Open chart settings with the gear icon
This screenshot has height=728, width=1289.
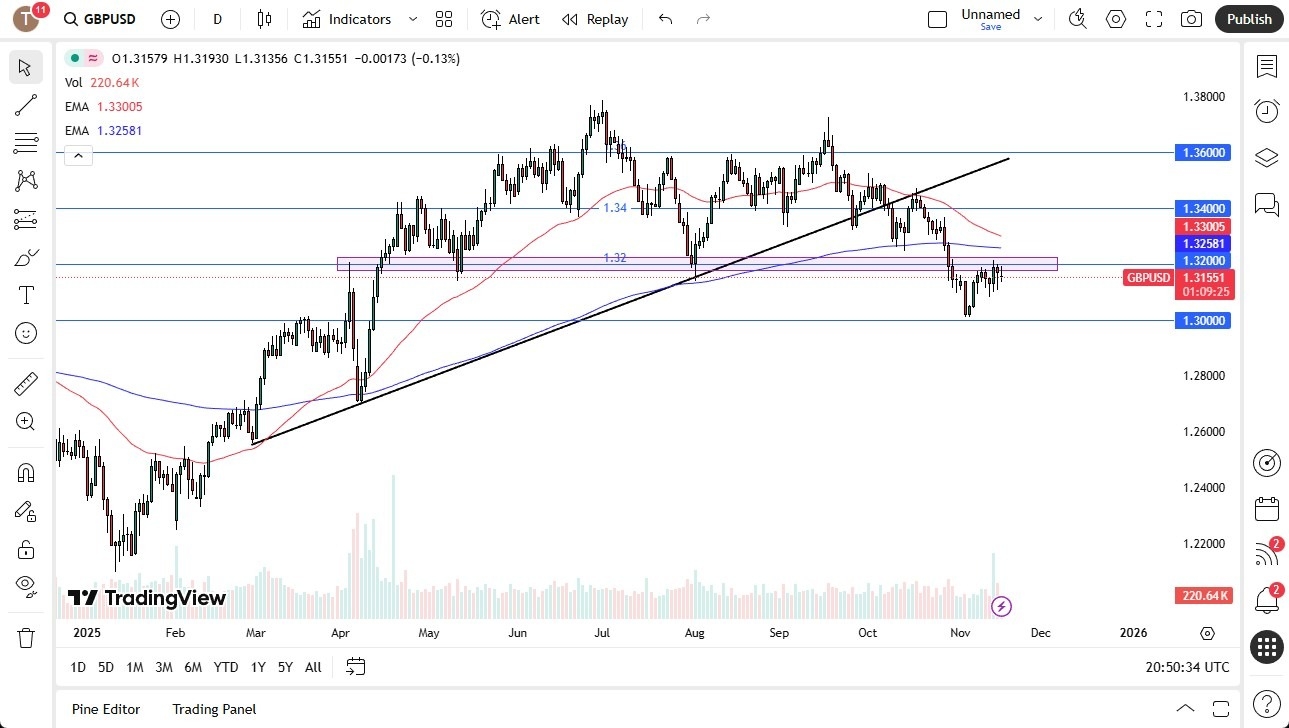(x=1115, y=19)
